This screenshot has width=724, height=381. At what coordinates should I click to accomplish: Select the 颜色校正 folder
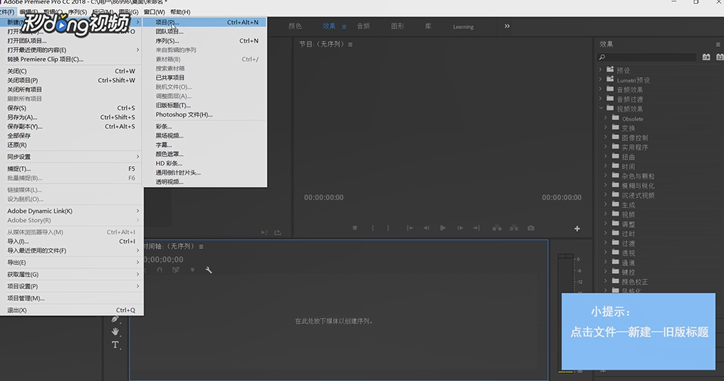[x=634, y=282]
